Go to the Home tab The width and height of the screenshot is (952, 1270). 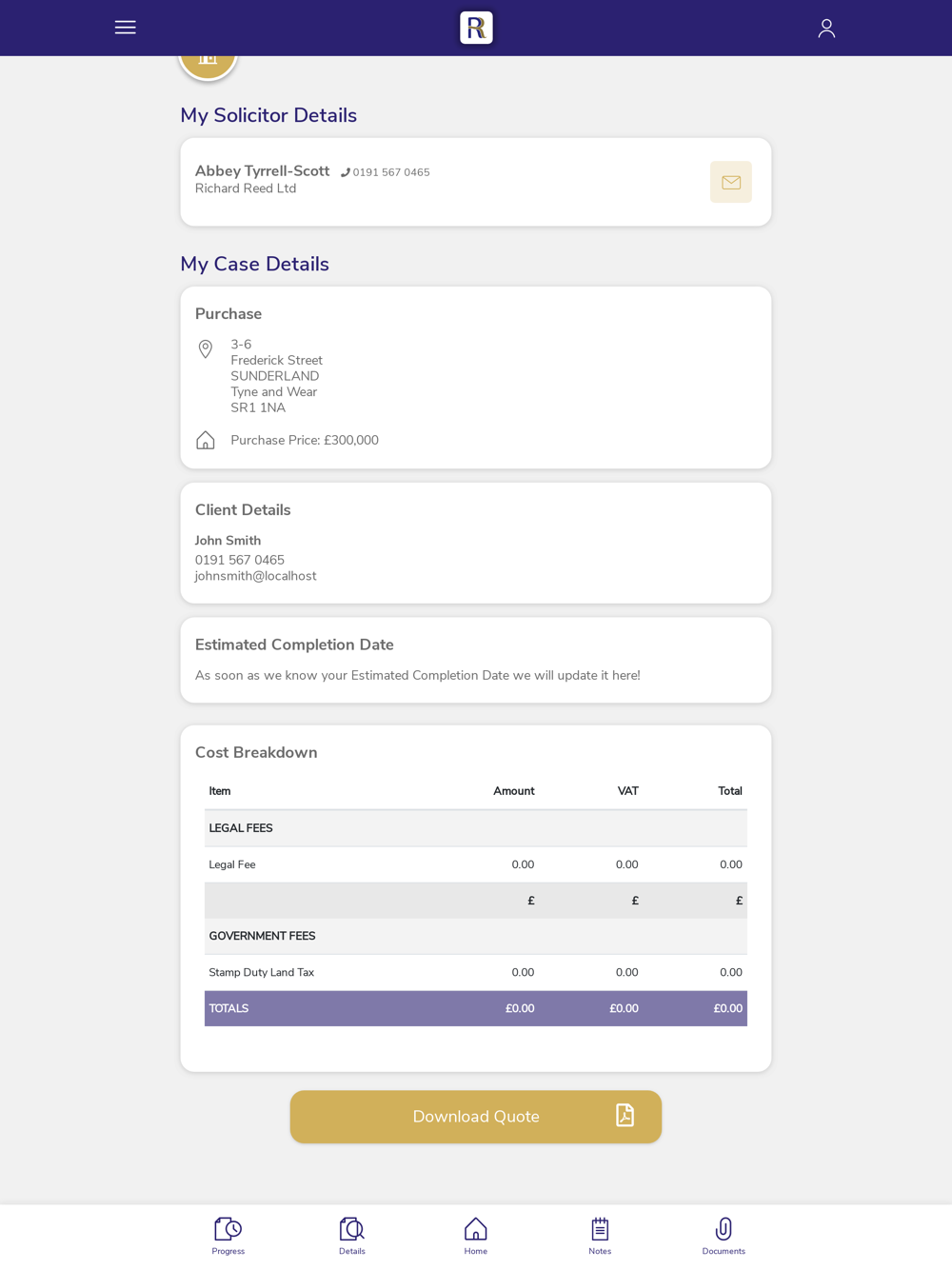coord(476,1237)
